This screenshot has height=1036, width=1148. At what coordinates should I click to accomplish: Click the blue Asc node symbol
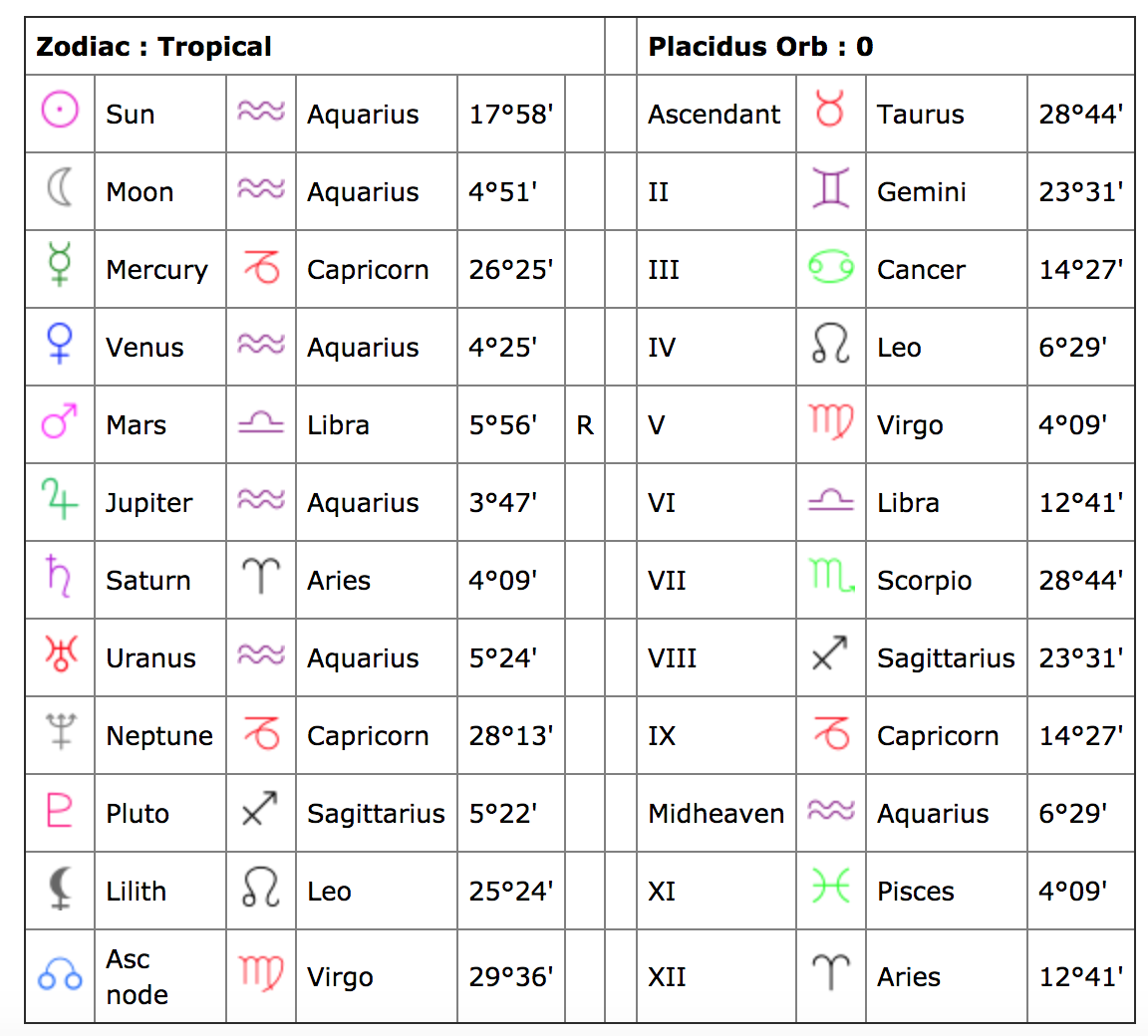click(x=60, y=974)
